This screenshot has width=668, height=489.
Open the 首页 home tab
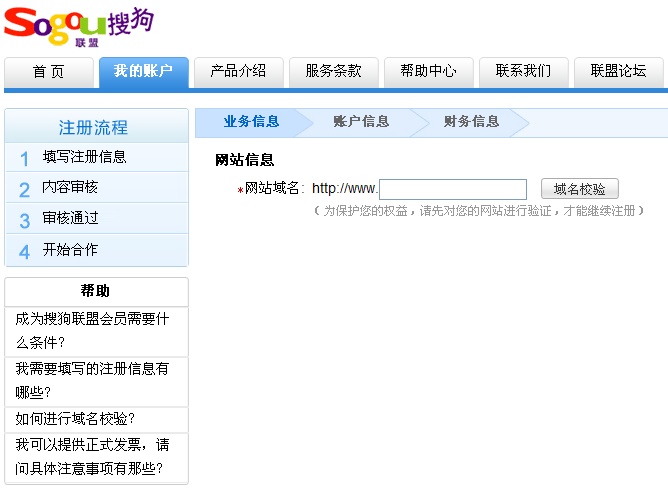tap(48, 72)
